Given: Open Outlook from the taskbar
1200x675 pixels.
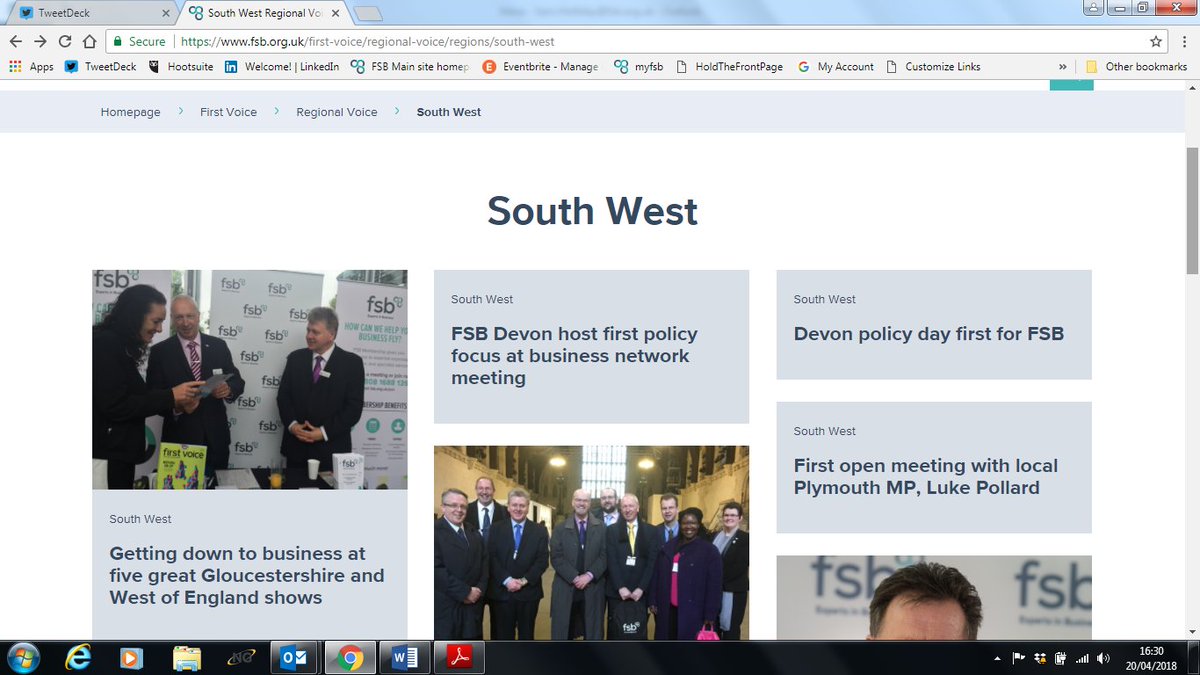Looking at the screenshot, I should pos(295,658).
